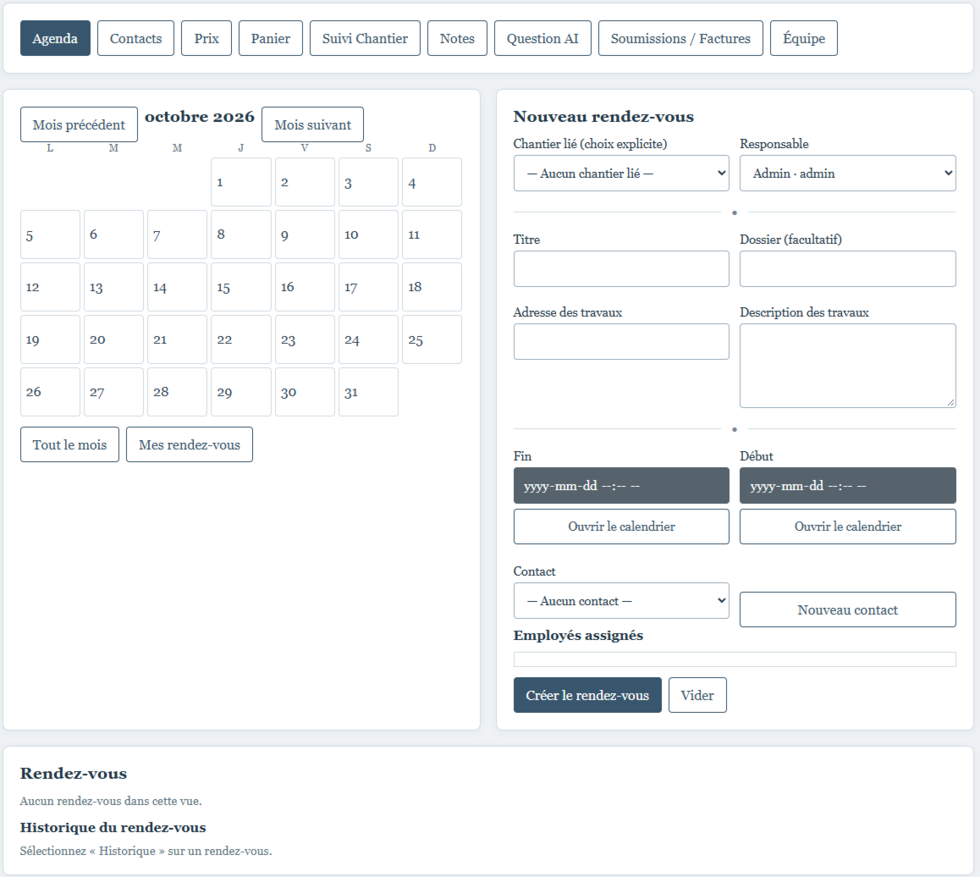
Task: Click the Nouveau contact button
Action: pos(848,609)
